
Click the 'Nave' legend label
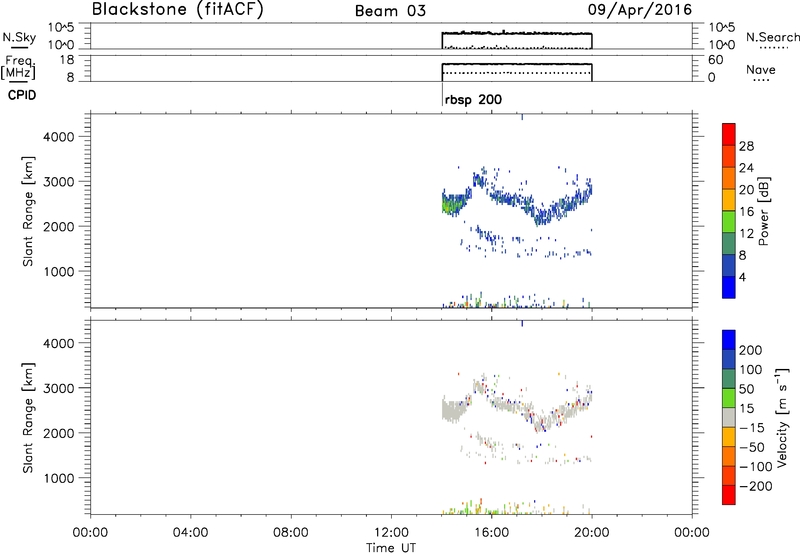pos(760,70)
